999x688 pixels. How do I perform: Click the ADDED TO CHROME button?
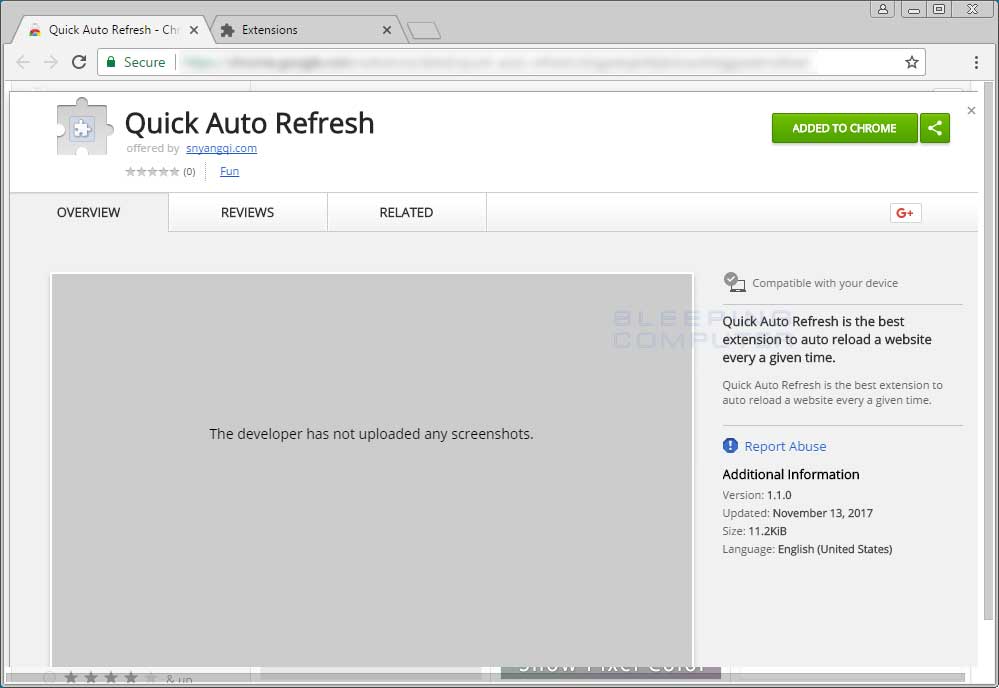(x=844, y=128)
